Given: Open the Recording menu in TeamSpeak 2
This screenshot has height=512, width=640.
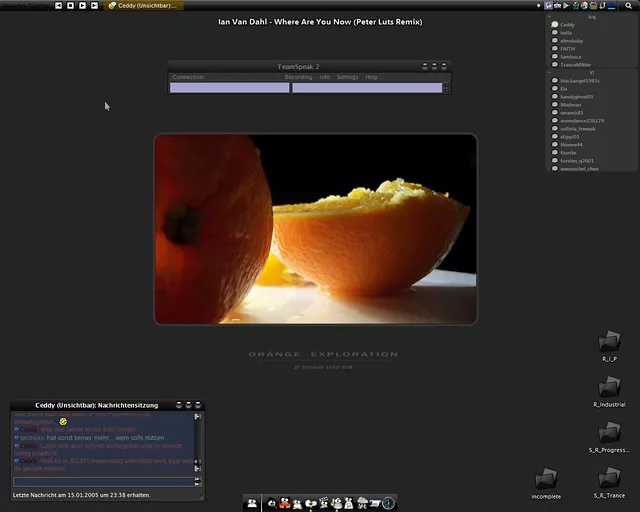Looking at the screenshot, I should click(298, 77).
